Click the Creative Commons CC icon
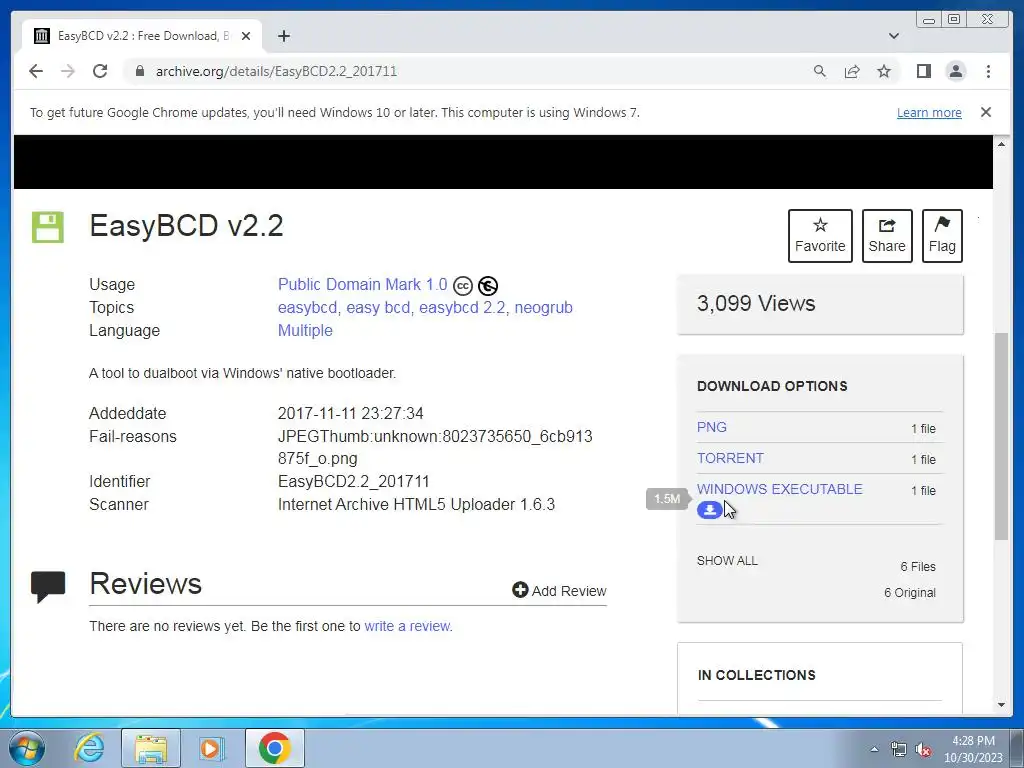Image resolution: width=1024 pixels, height=768 pixels. pyautogui.click(x=462, y=286)
